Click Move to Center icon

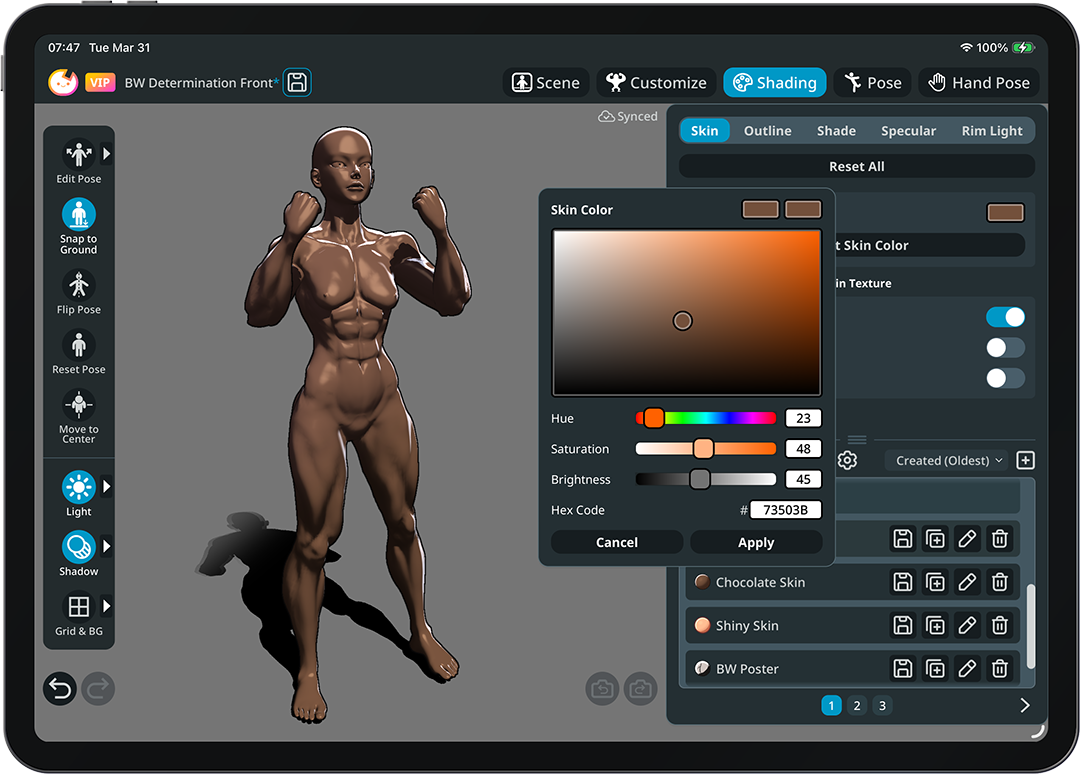pos(78,405)
